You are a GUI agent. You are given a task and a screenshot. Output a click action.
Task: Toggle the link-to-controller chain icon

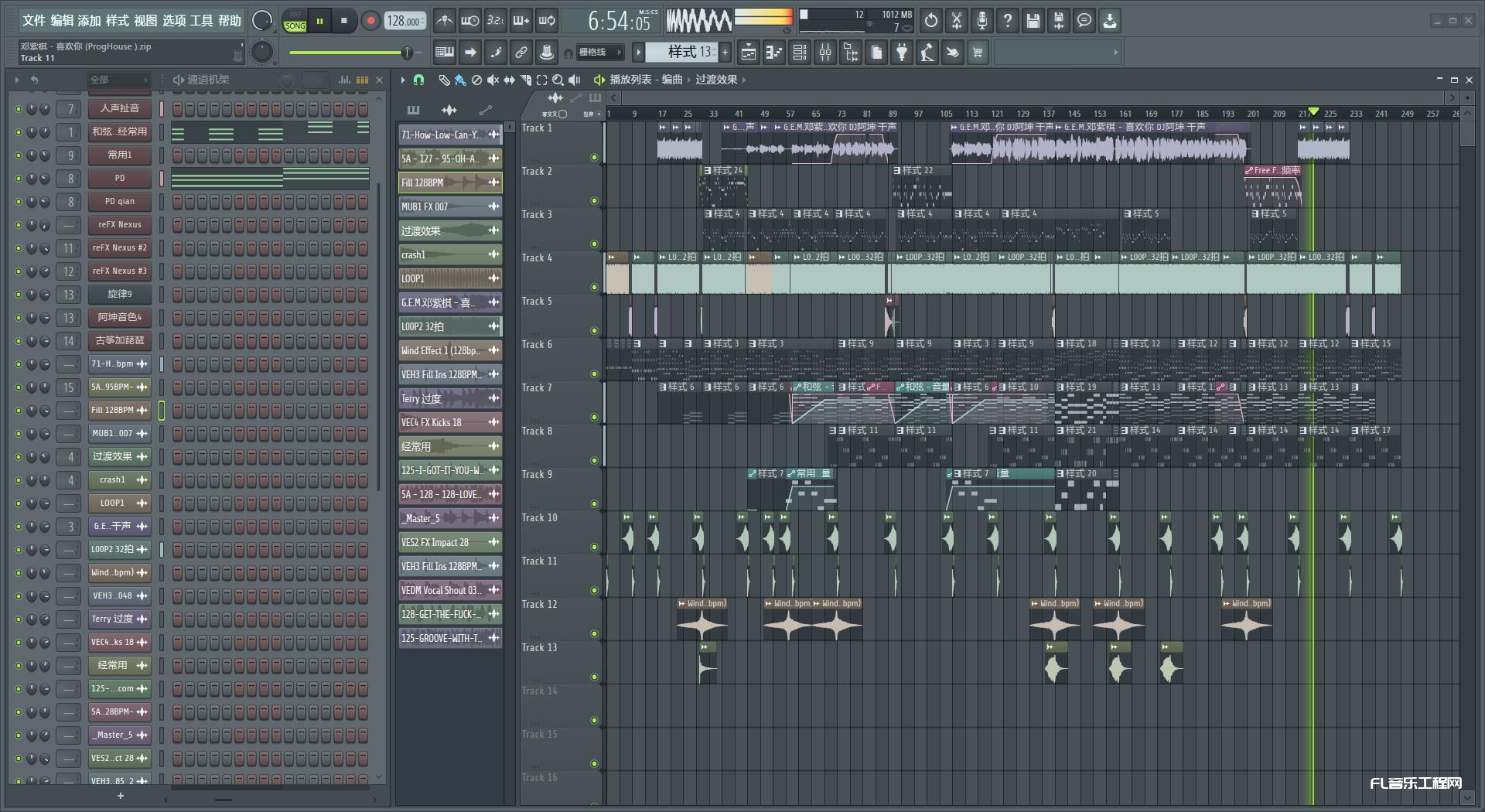pyautogui.click(x=521, y=53)
